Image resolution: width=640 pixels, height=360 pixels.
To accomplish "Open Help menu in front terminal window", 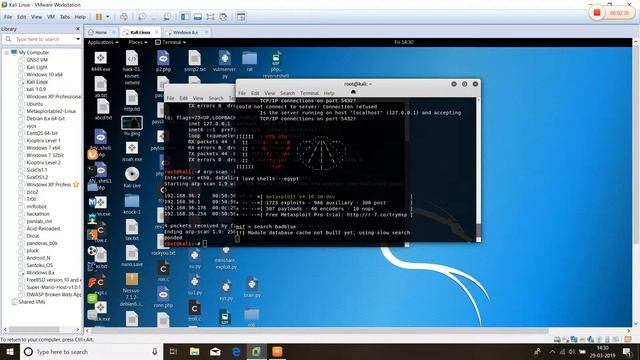I will click(x=329, y=93).
